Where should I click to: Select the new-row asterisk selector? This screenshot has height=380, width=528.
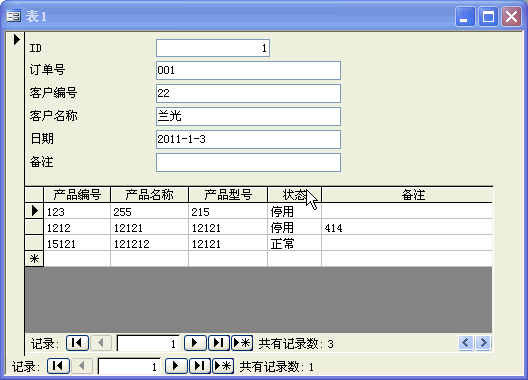point(34,259)
